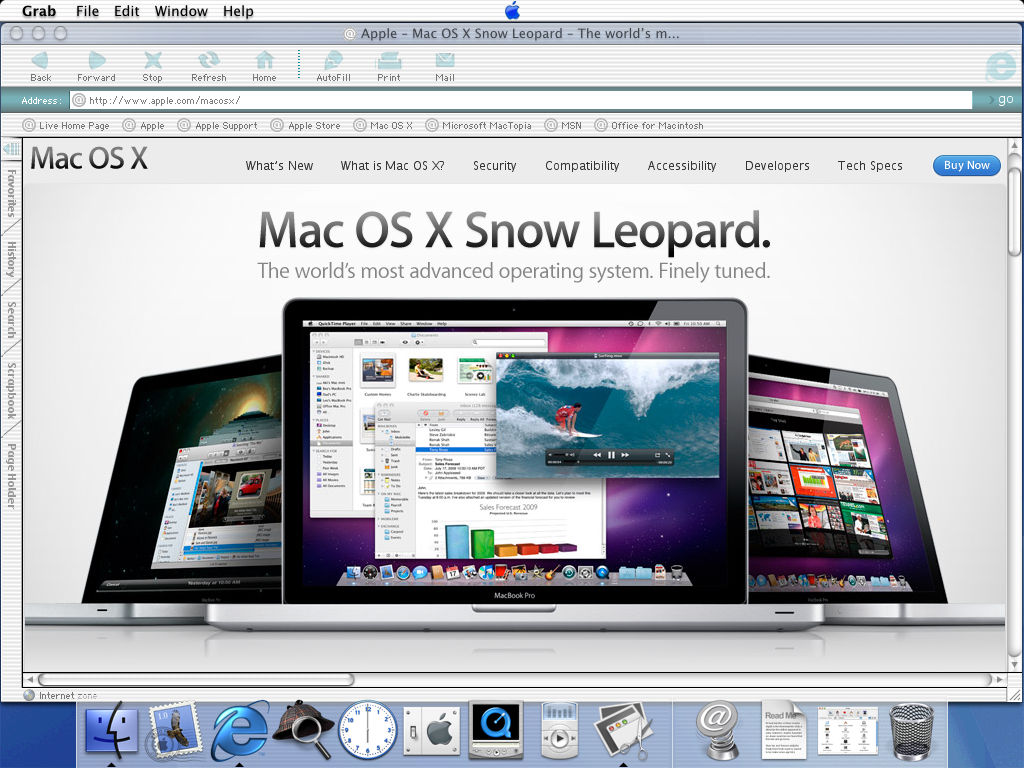The height and width of the screenshot is (768, 1024).
Task: Click the Back toolbar button
Action: [x=40, y=67]
